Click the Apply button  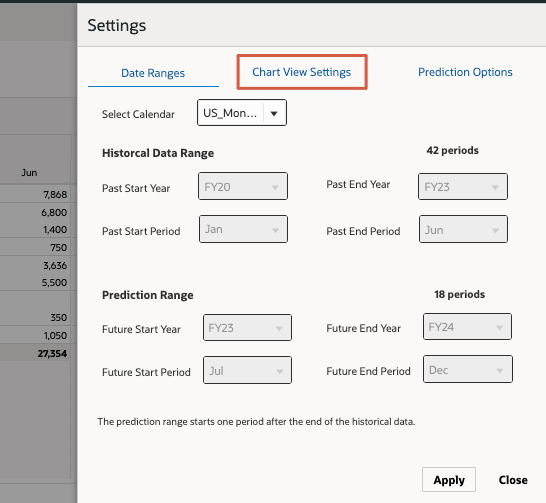[x=449, y=480]
